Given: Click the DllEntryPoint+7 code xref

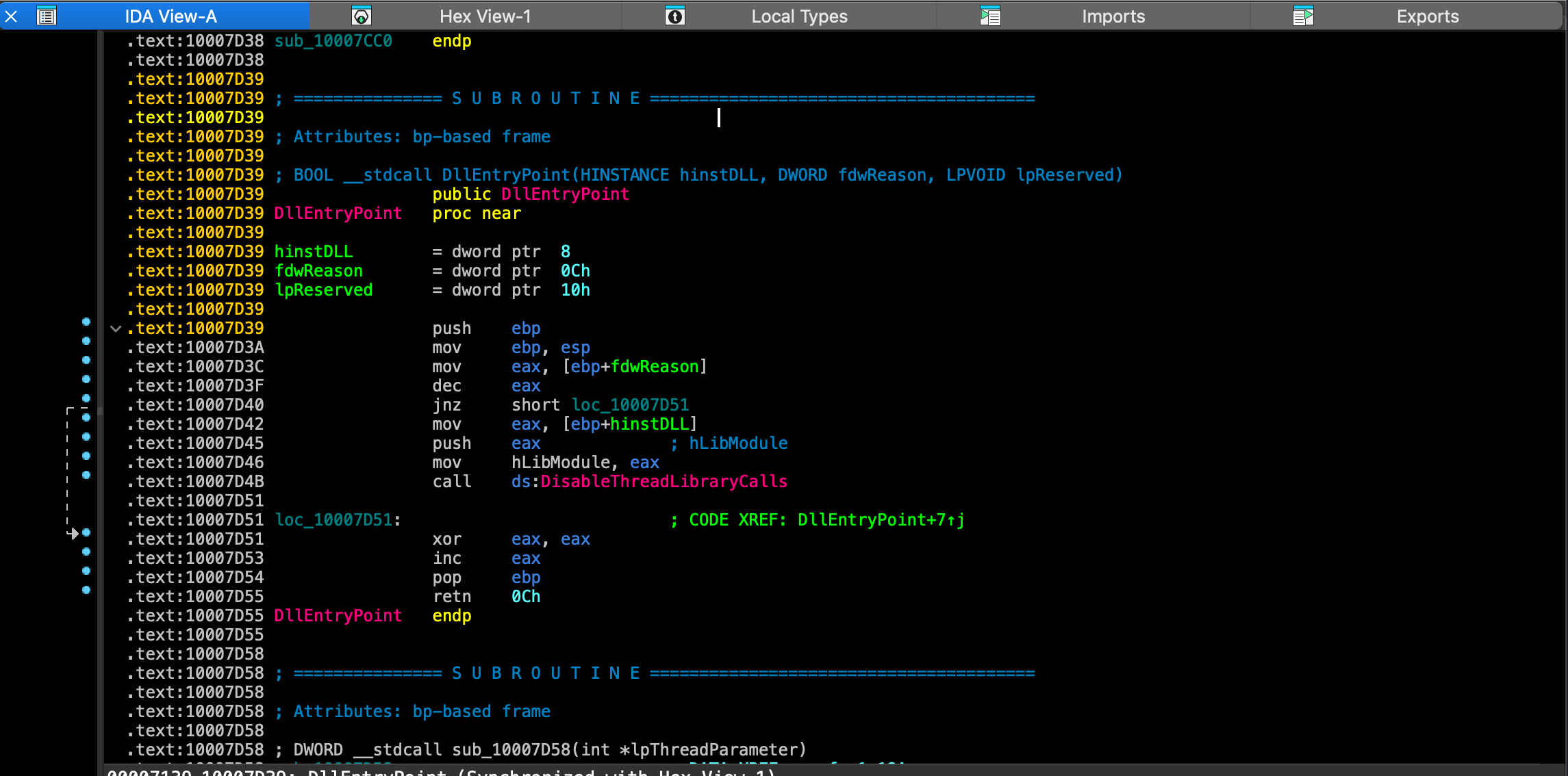Looking at the screenshot, I should [x=881, y=520].
